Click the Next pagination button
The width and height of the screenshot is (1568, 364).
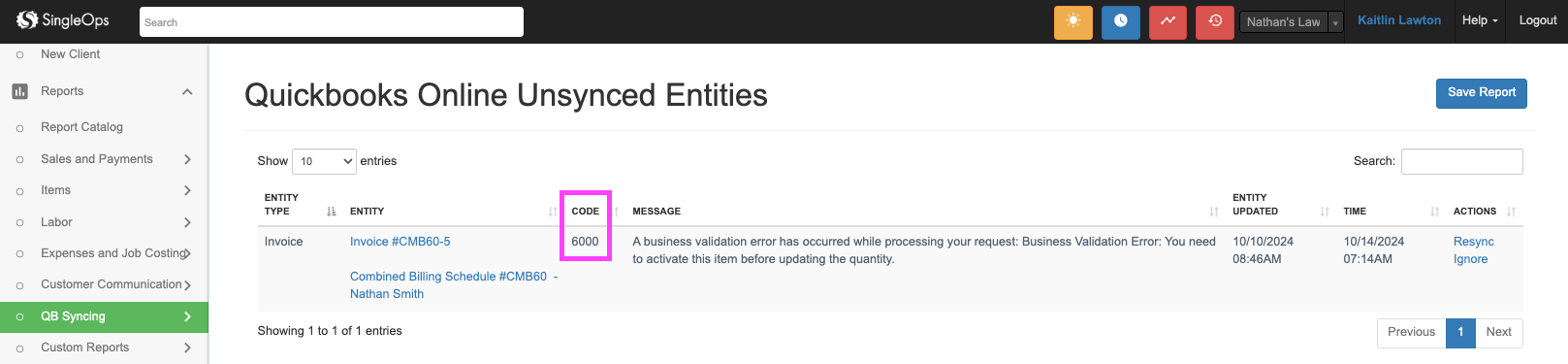point(1498,332)
